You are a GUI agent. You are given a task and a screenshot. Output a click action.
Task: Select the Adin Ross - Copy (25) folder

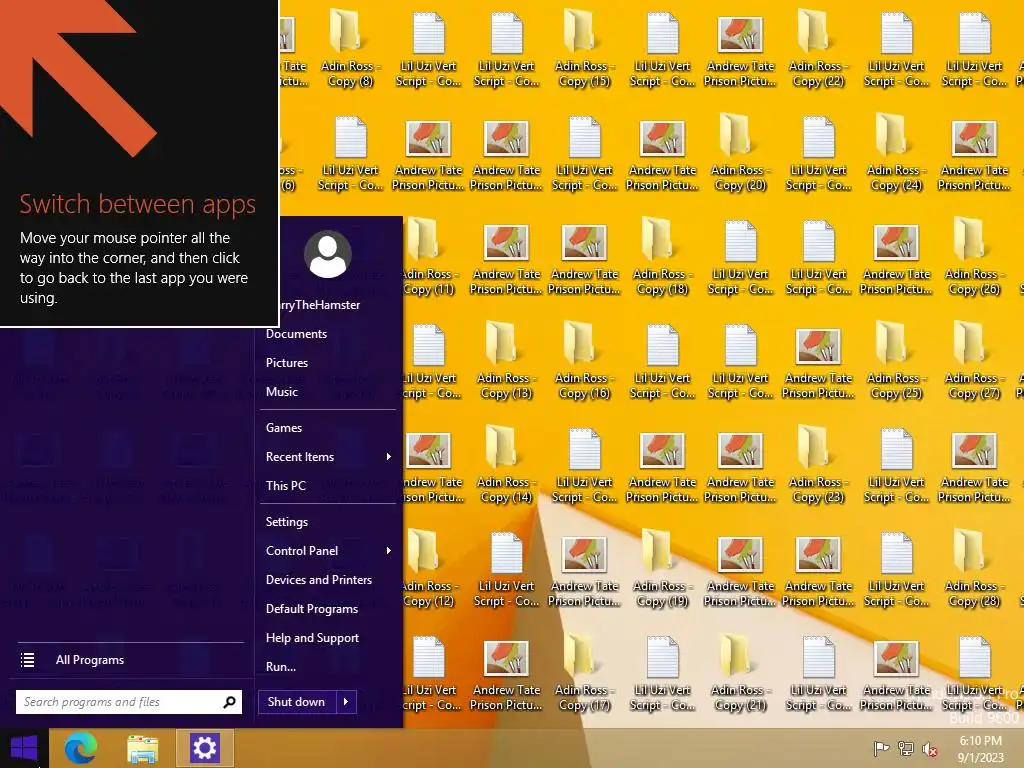pos(896,359)
